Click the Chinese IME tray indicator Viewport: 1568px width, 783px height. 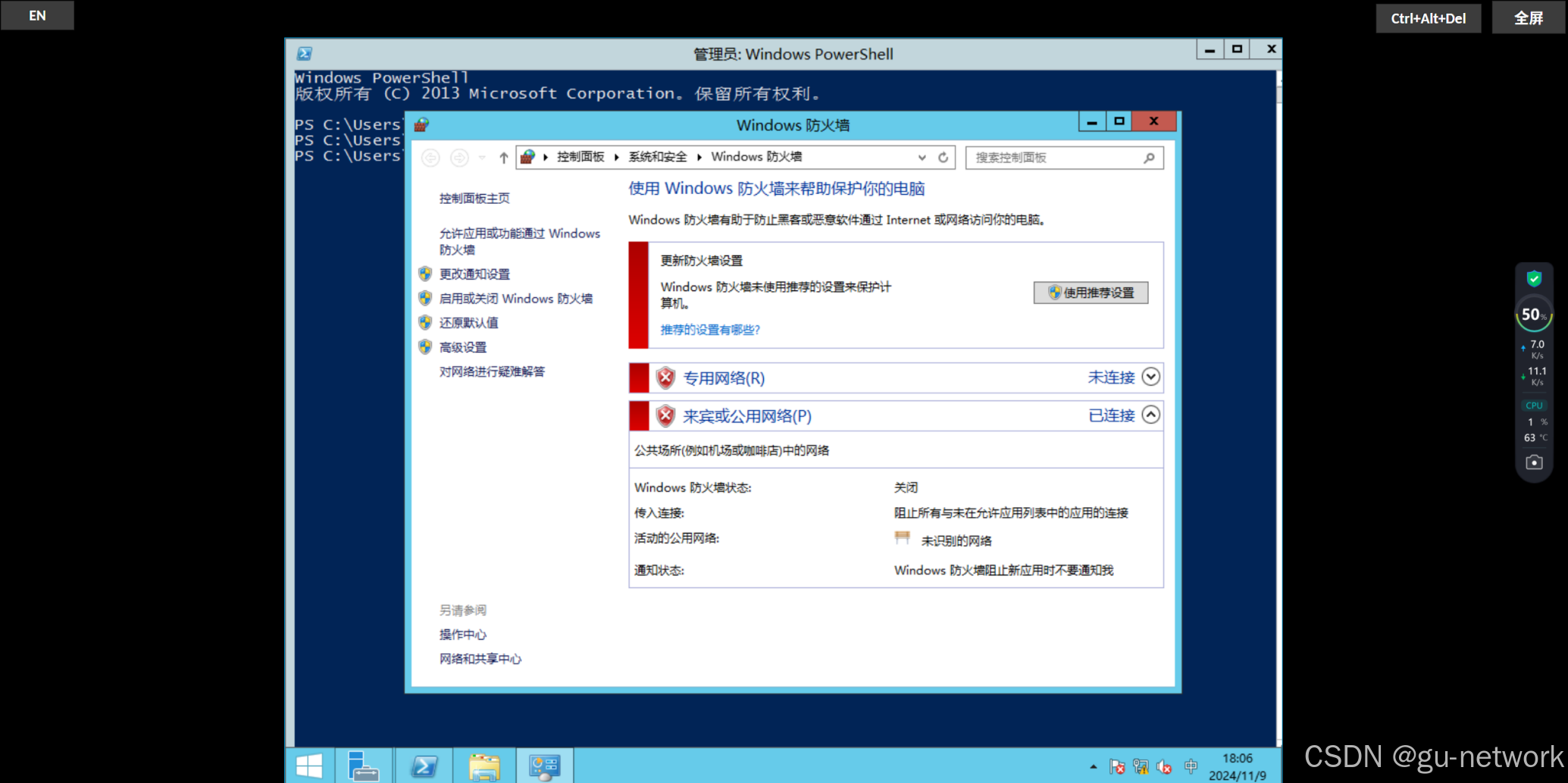pyautogui.click(x=1191, y=767)
